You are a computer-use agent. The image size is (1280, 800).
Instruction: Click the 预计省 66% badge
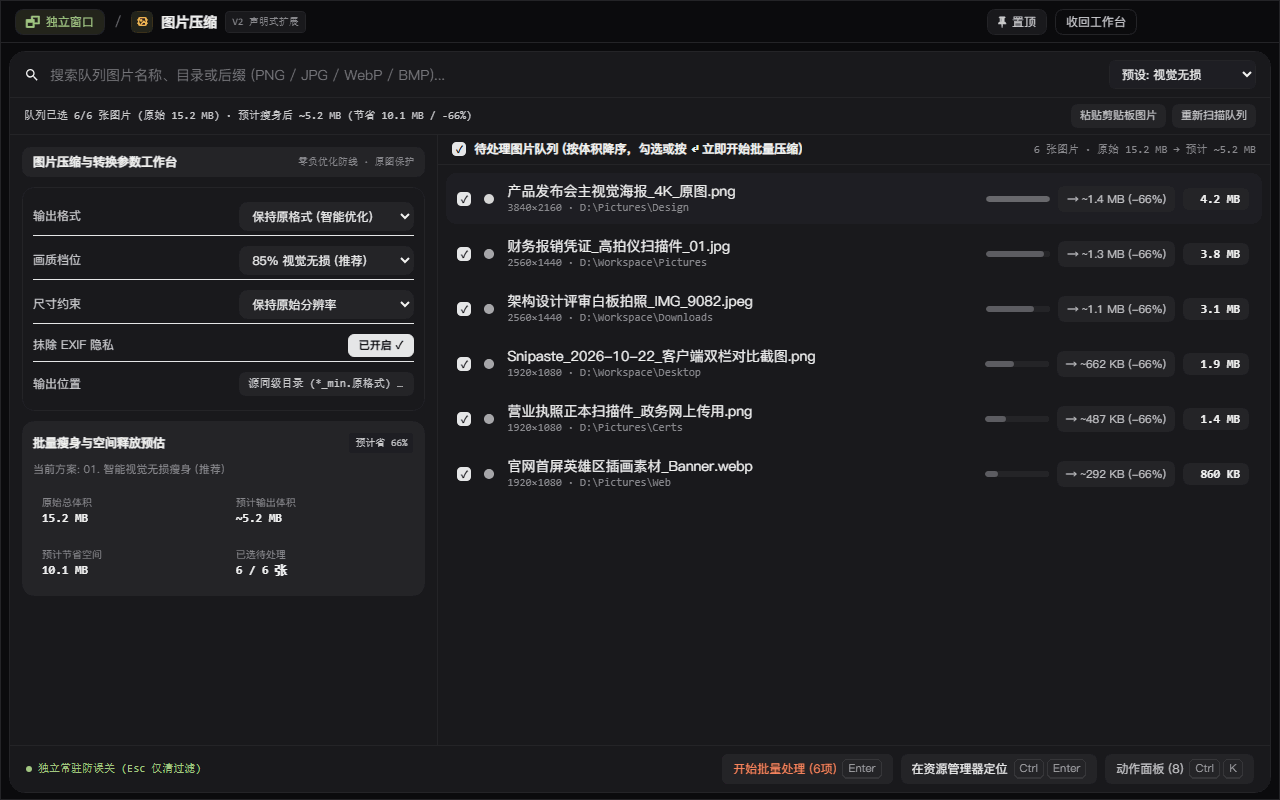[382, 443]
